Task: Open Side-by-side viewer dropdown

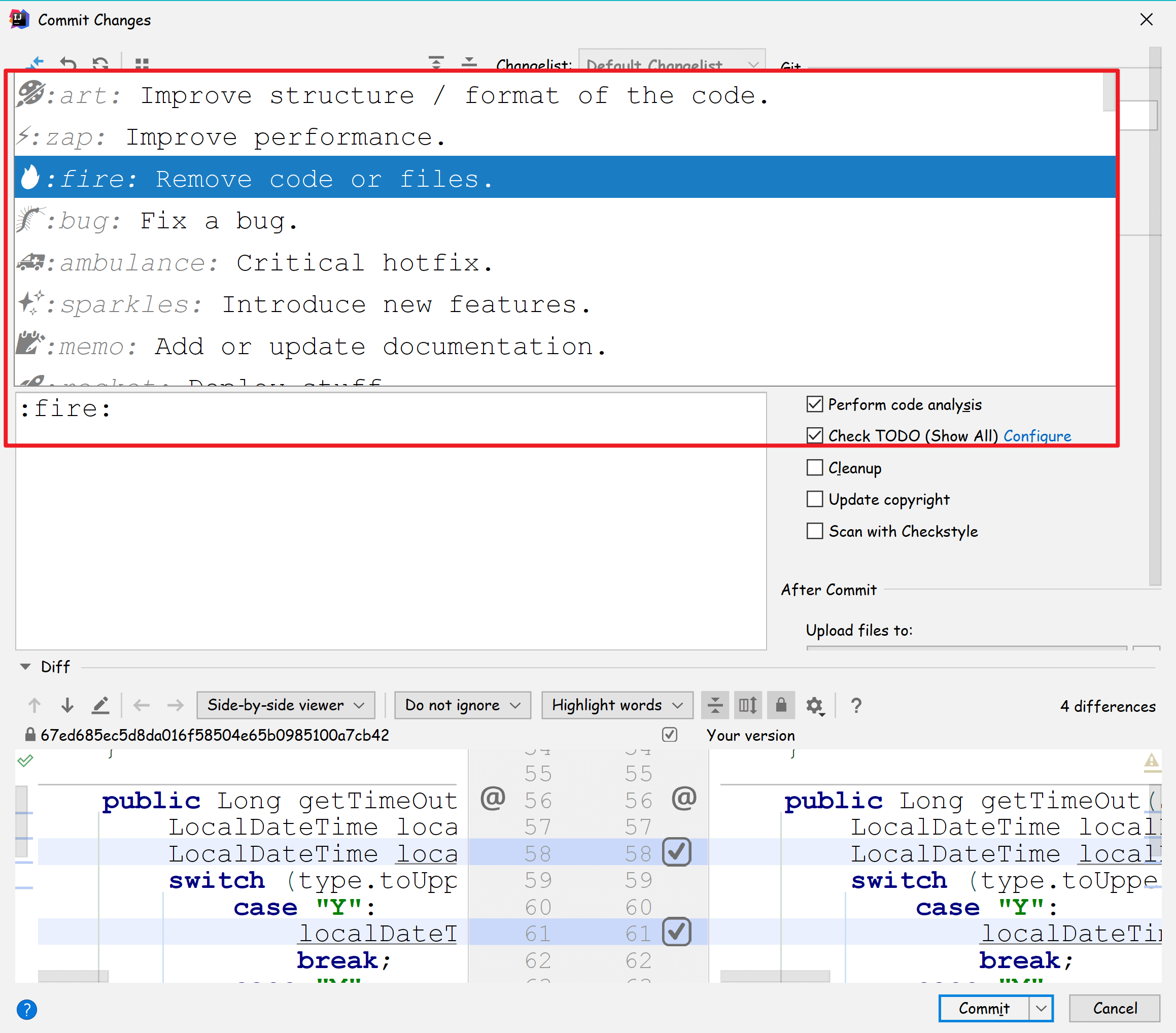Action: (285, 705)
